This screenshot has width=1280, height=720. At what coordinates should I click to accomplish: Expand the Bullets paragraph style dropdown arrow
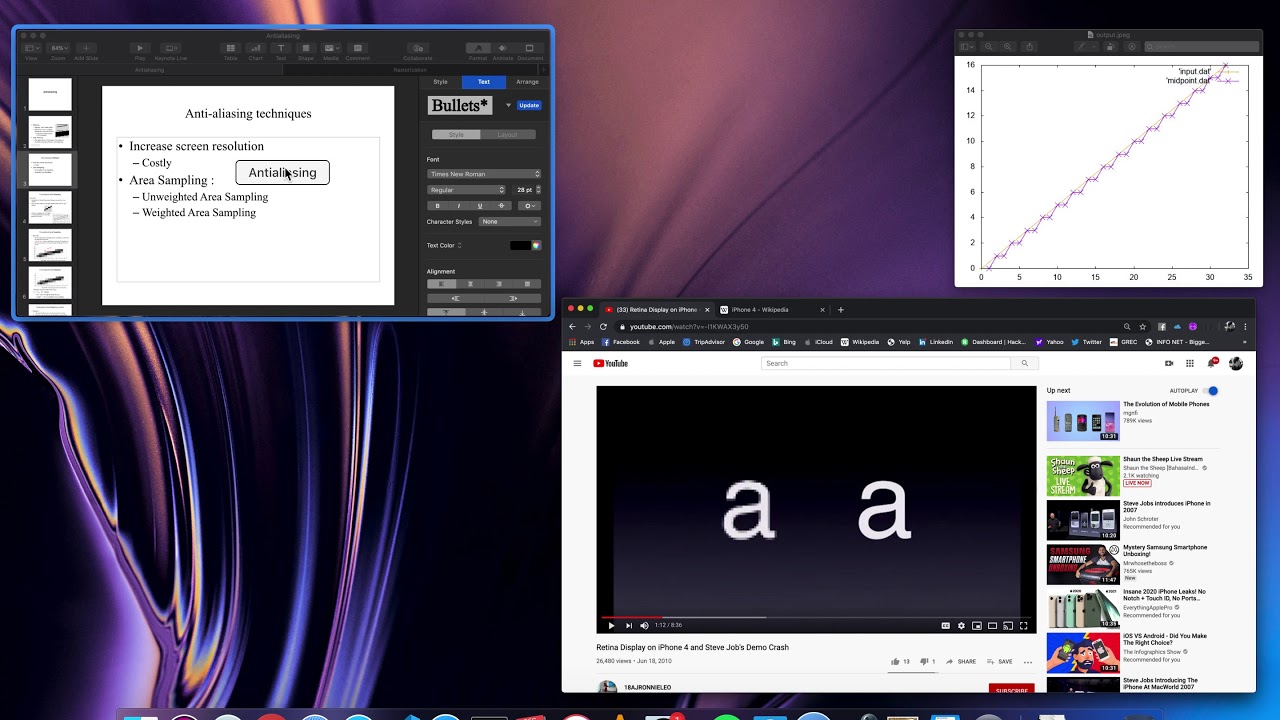(508, 105)
